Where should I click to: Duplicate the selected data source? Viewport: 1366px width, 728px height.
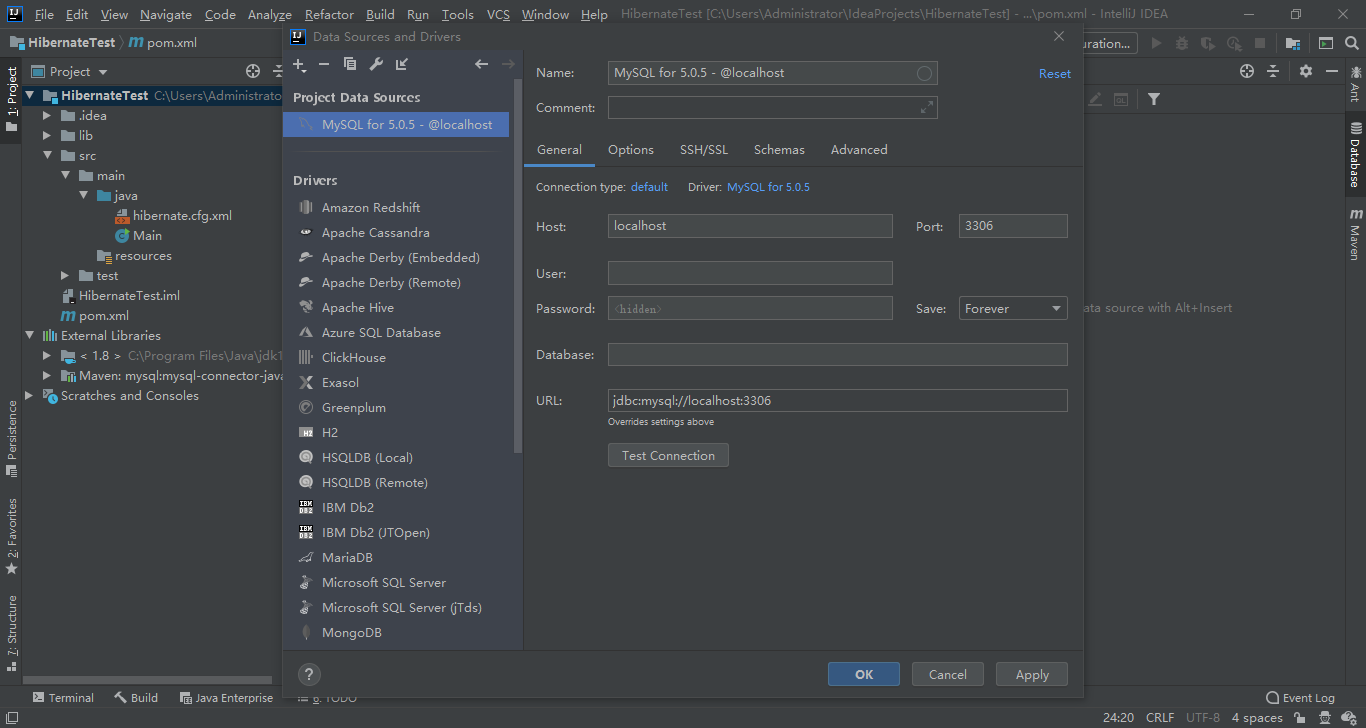350,64
